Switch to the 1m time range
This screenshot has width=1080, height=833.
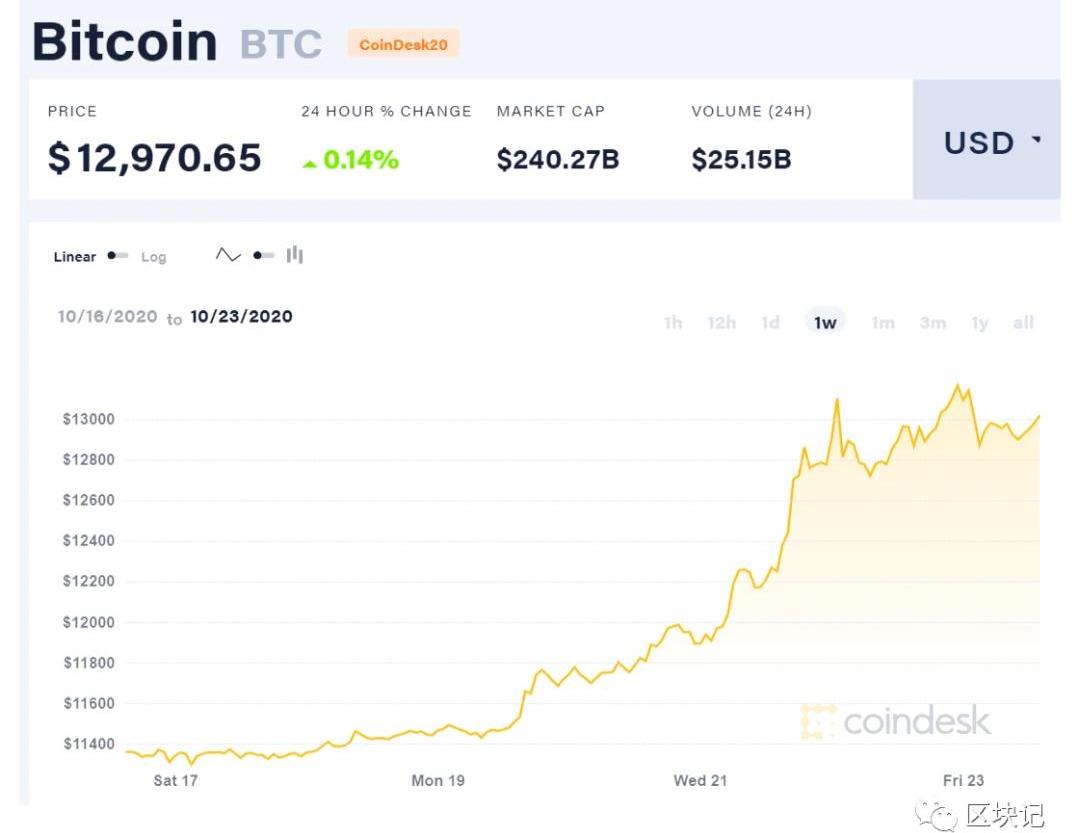pos(883,322)
